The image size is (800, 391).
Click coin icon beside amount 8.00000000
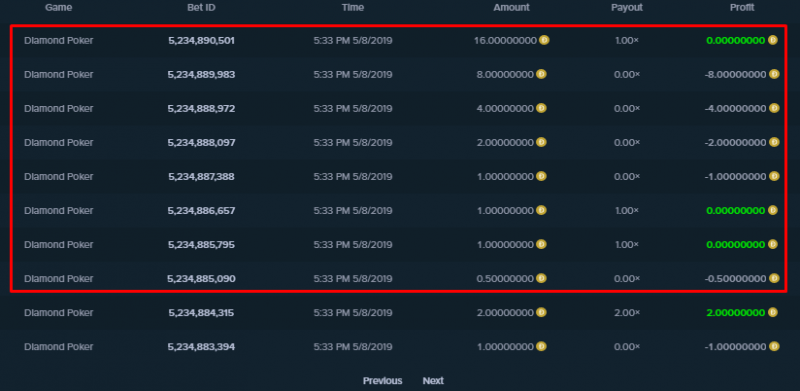(x=541, y=74)
